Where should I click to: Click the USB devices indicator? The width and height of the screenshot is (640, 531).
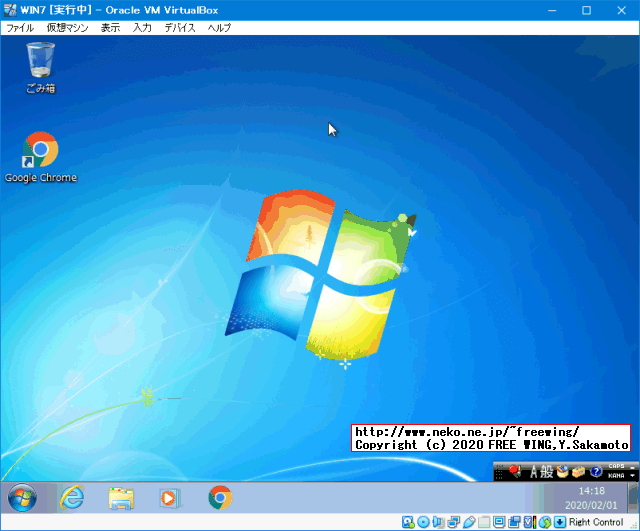[469, 522]
